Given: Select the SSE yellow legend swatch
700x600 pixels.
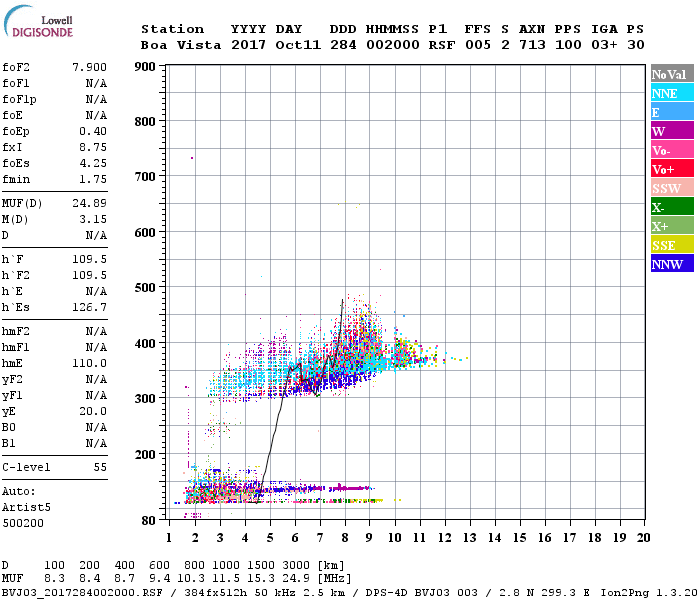Looking at the screenshot, I should (671, 245).
